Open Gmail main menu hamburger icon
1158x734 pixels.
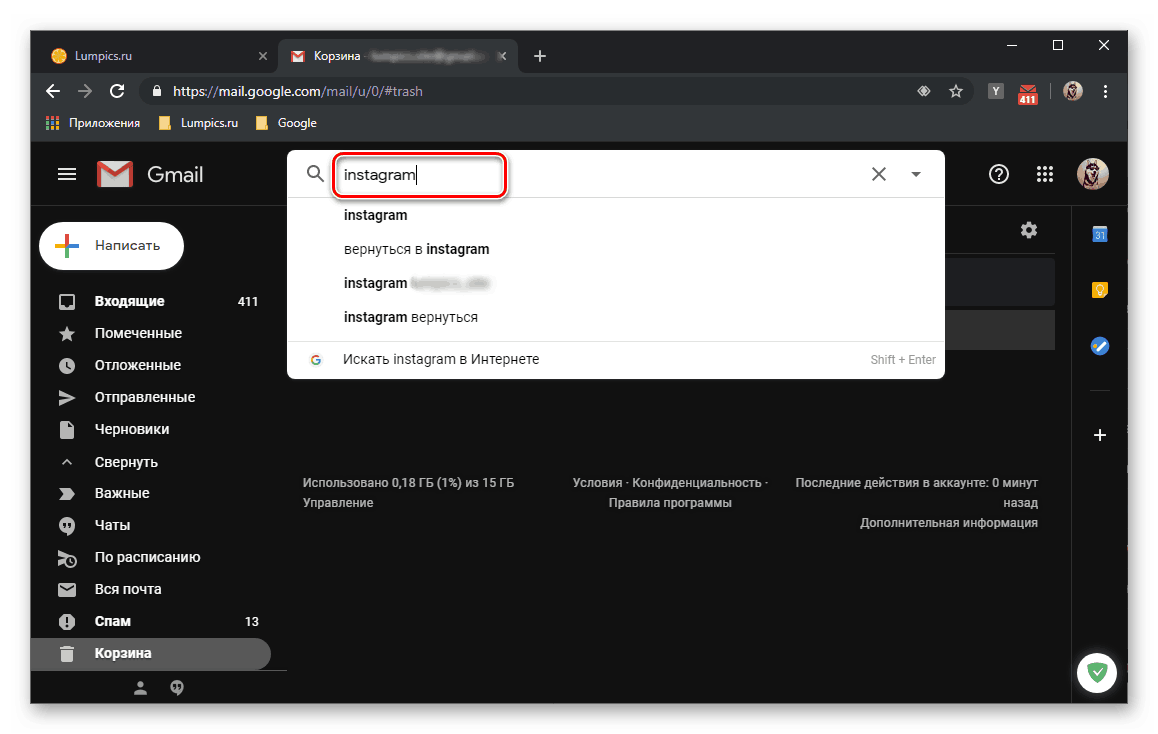[67, 174]
